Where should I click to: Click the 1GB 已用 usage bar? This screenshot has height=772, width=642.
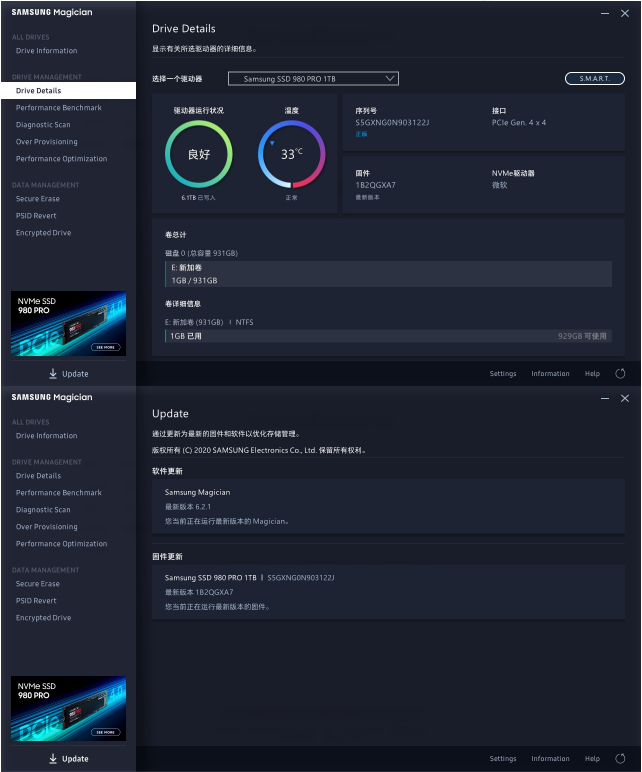tap(388, 336)
